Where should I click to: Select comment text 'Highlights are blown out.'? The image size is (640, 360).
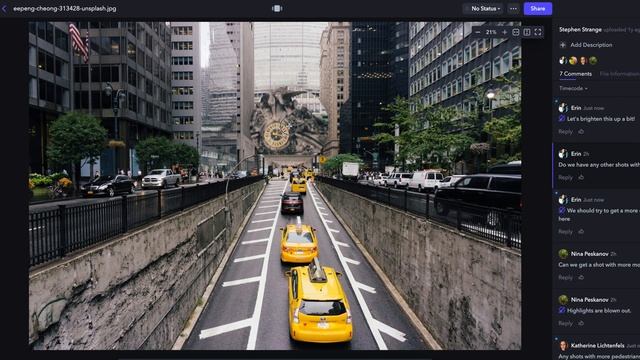coord(599,311)
